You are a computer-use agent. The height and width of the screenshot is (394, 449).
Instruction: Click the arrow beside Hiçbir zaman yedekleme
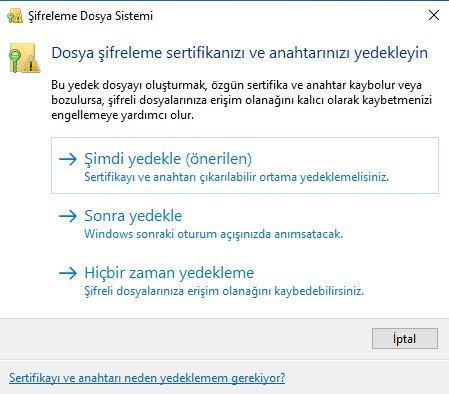coord(68,273)
